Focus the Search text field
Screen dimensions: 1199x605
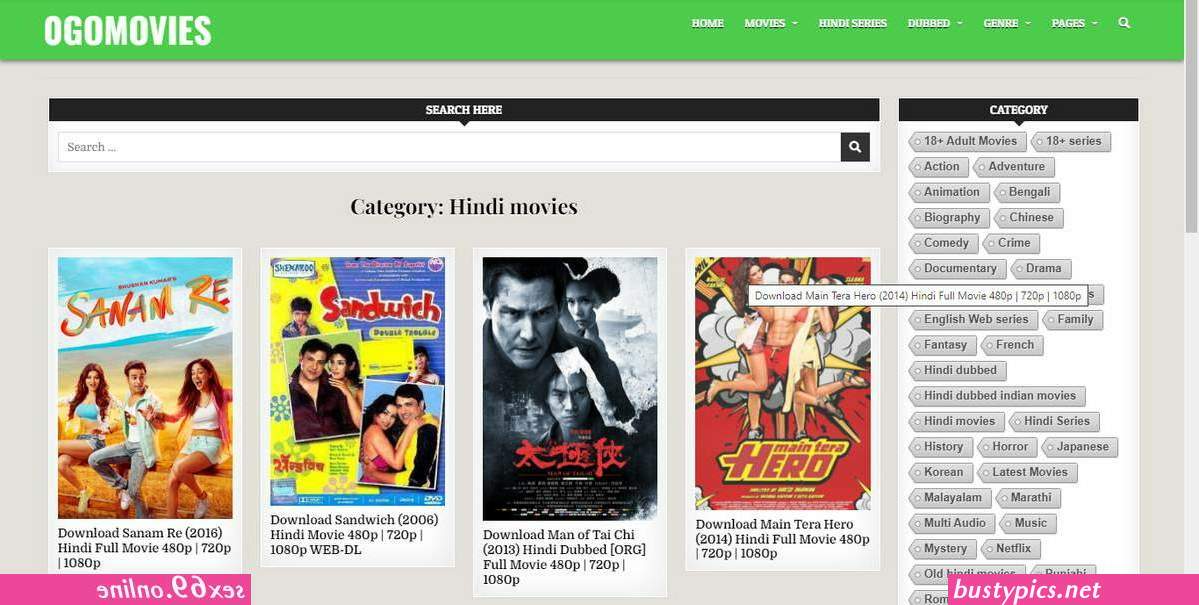tap(450, 147)
